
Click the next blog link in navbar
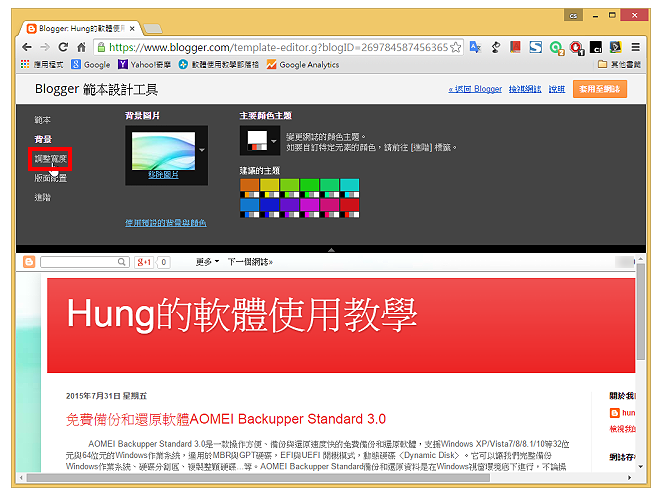(x=250, y=262)
